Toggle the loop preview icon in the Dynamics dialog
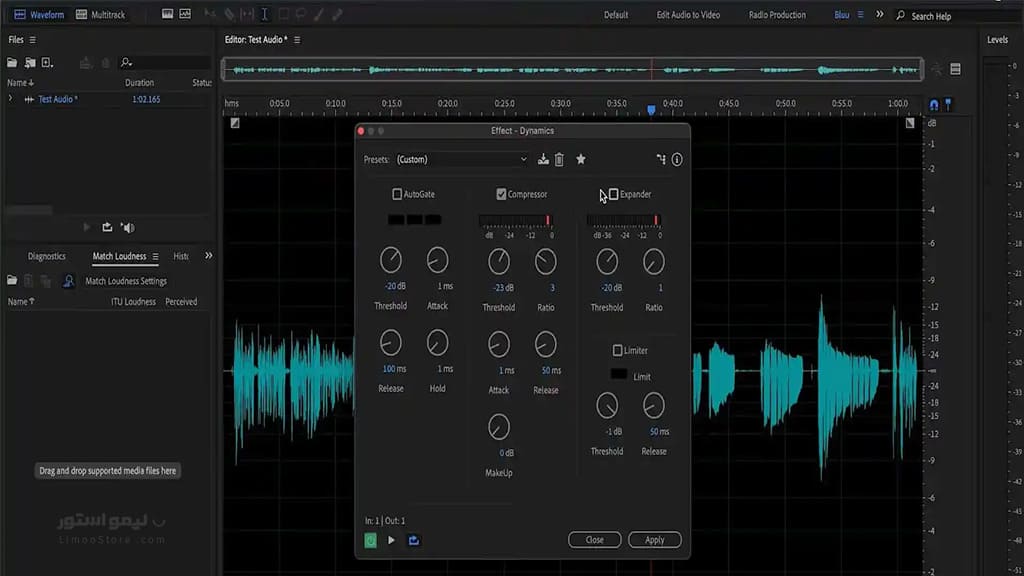The height and width of the screenshot is (576, 1024). 414,540
